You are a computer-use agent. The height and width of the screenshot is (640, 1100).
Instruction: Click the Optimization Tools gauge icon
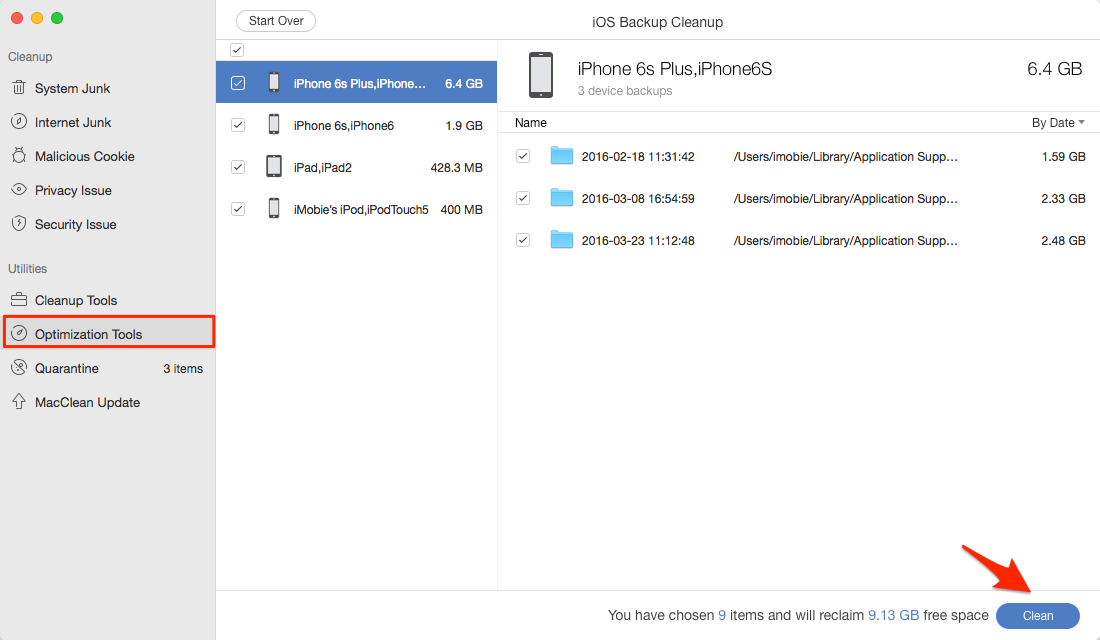(19, 333)
